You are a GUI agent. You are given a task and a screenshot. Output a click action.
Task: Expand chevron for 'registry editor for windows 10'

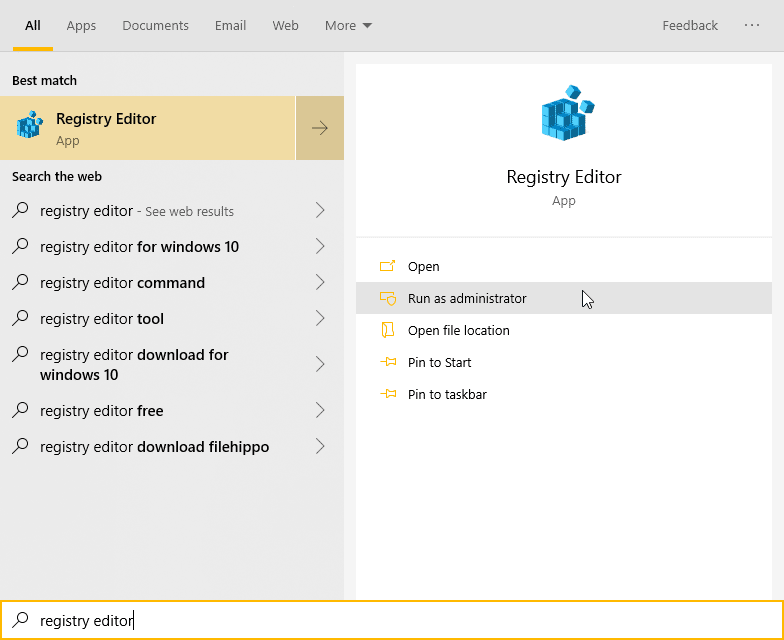click(320, 246)
